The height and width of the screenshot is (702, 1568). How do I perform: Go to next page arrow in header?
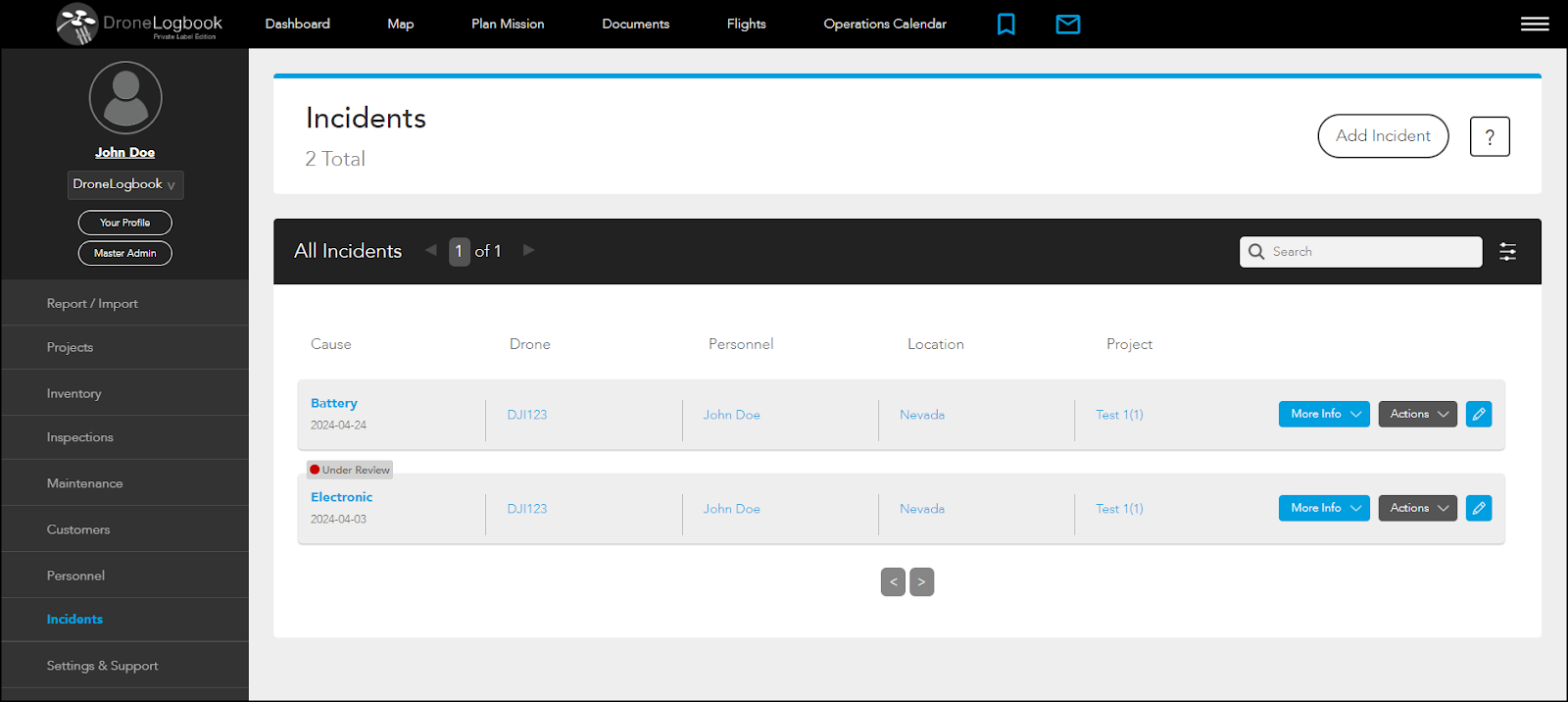click(x=529, y=250)
